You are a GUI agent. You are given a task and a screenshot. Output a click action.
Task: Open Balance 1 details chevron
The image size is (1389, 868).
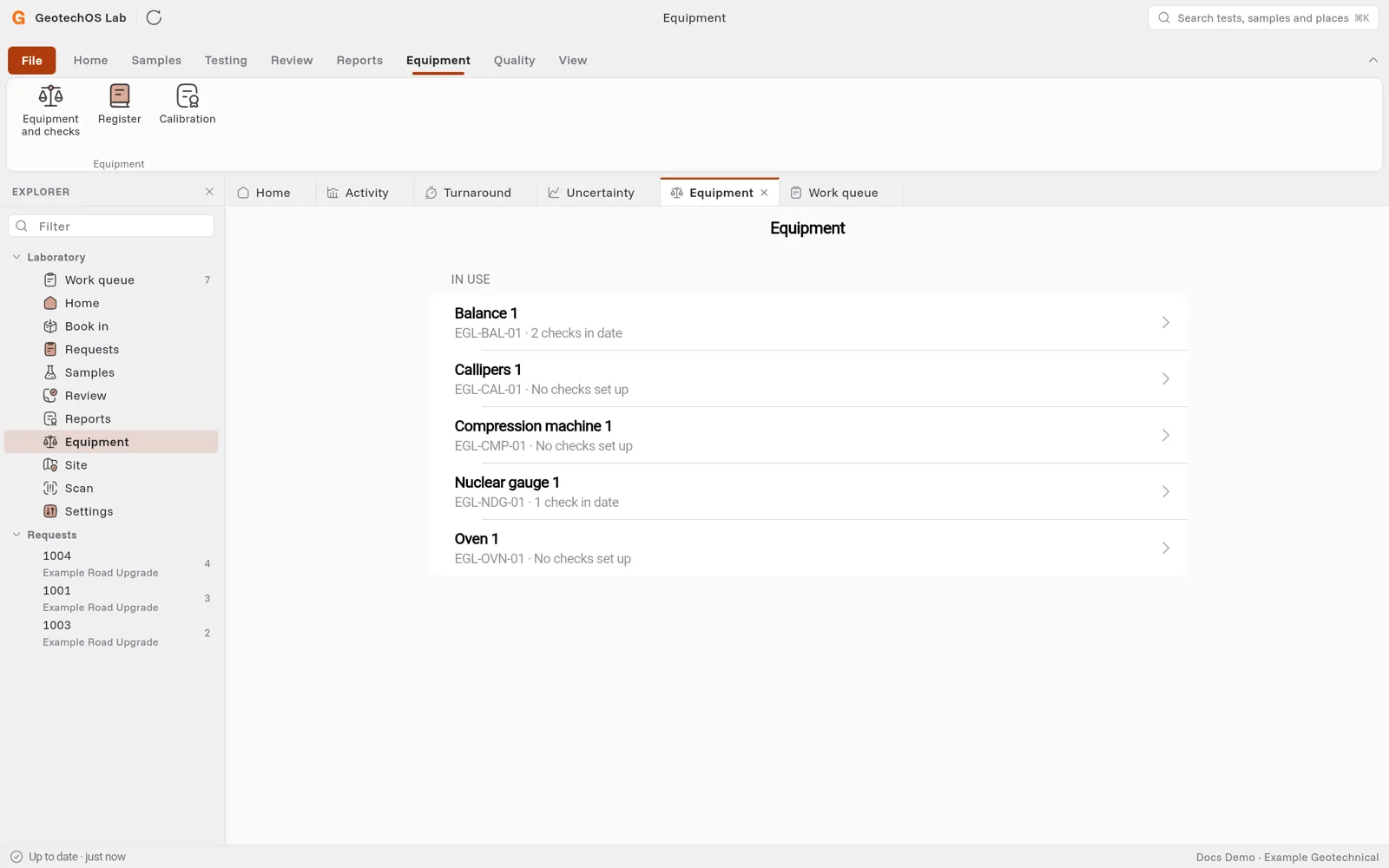[x=1166, y=322]
